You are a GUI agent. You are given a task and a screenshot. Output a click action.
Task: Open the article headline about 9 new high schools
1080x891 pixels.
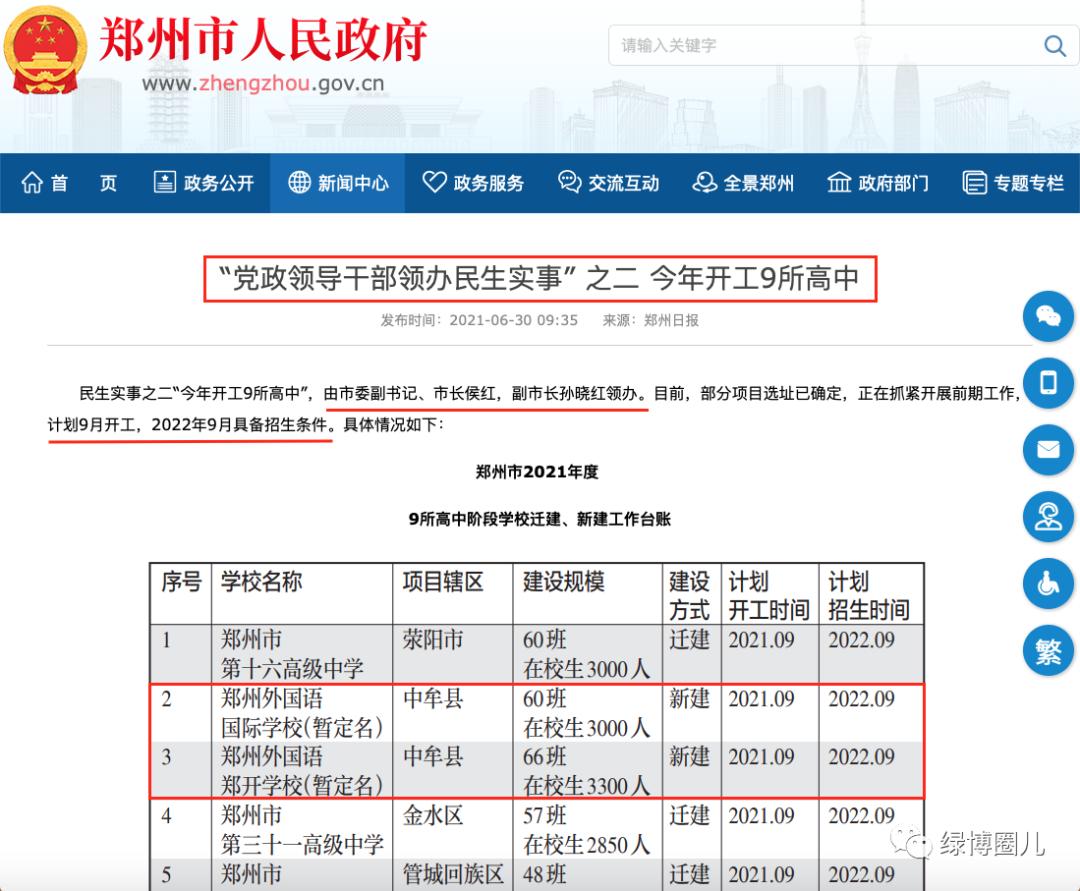tap(540, 281)
